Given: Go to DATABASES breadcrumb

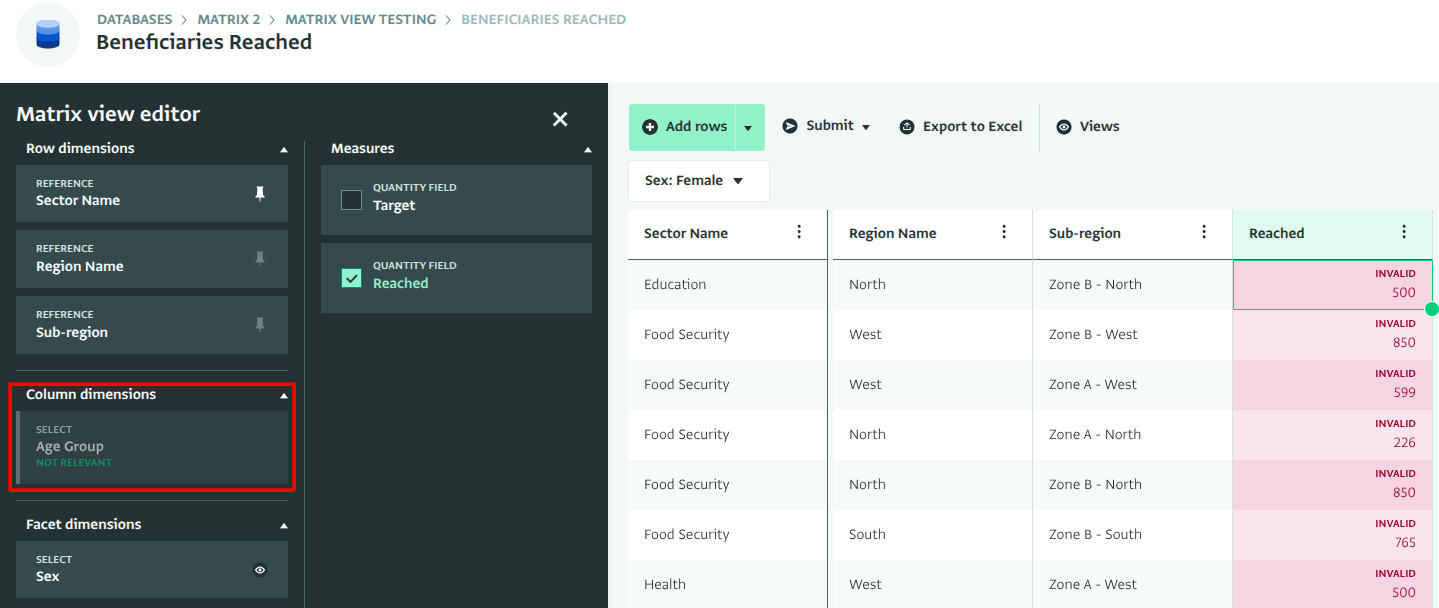Looking at the screenshot, I should click(134, 19).
